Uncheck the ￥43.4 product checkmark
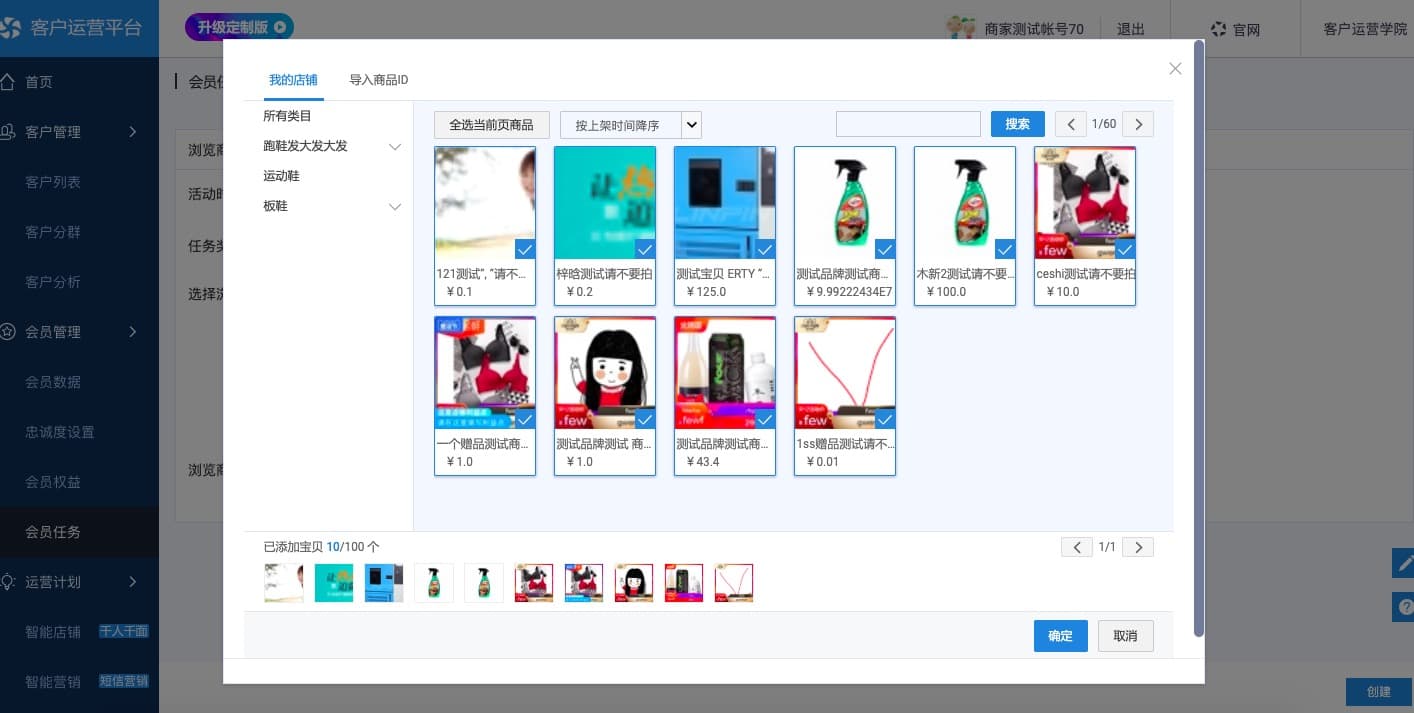Screen dimensions: 1414x713 (765, 419)
